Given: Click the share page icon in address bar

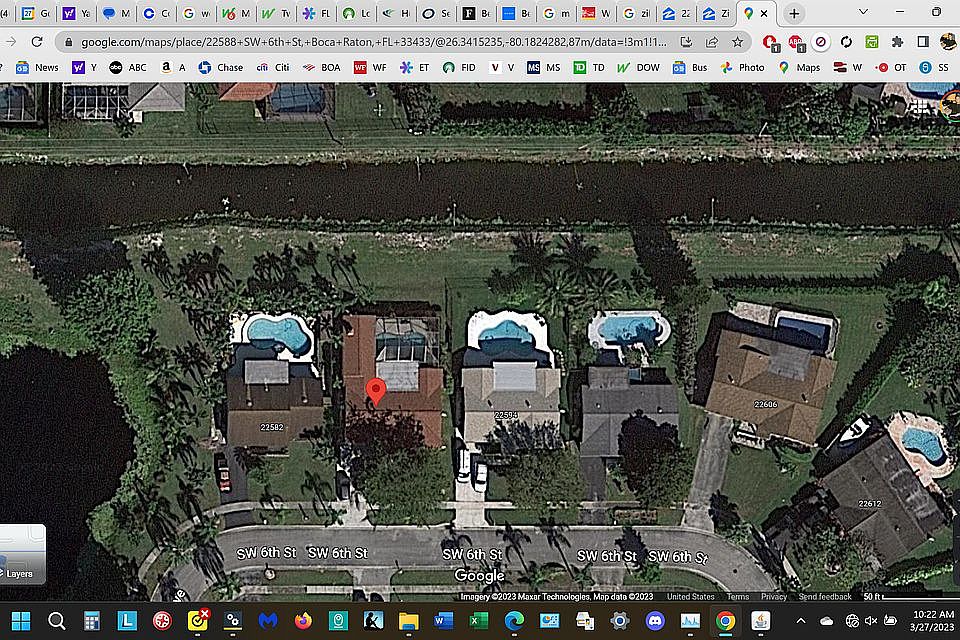Looking at the screenshot, I should click(x=712, y=42).
